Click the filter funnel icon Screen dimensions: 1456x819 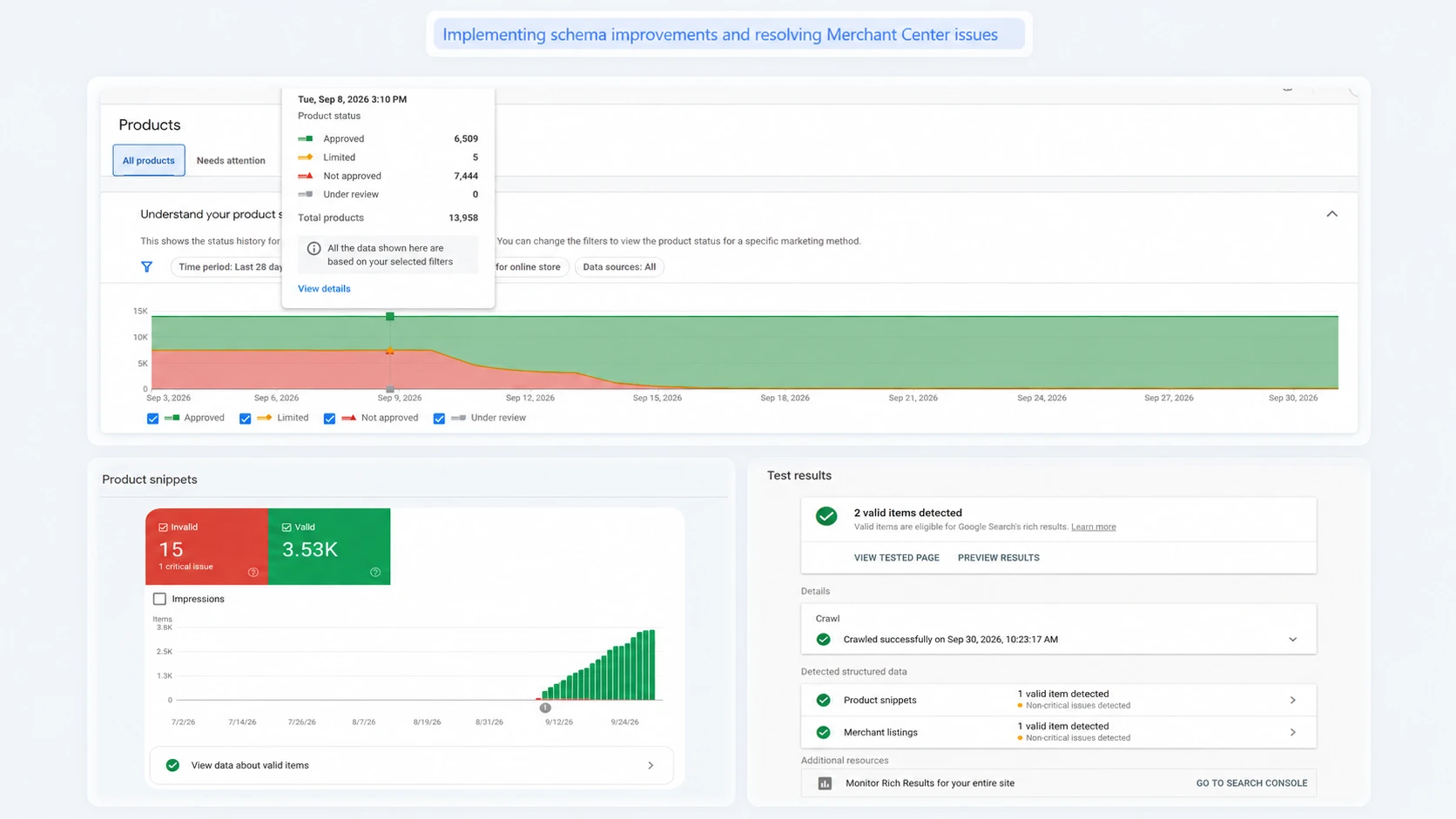[146, 267]
